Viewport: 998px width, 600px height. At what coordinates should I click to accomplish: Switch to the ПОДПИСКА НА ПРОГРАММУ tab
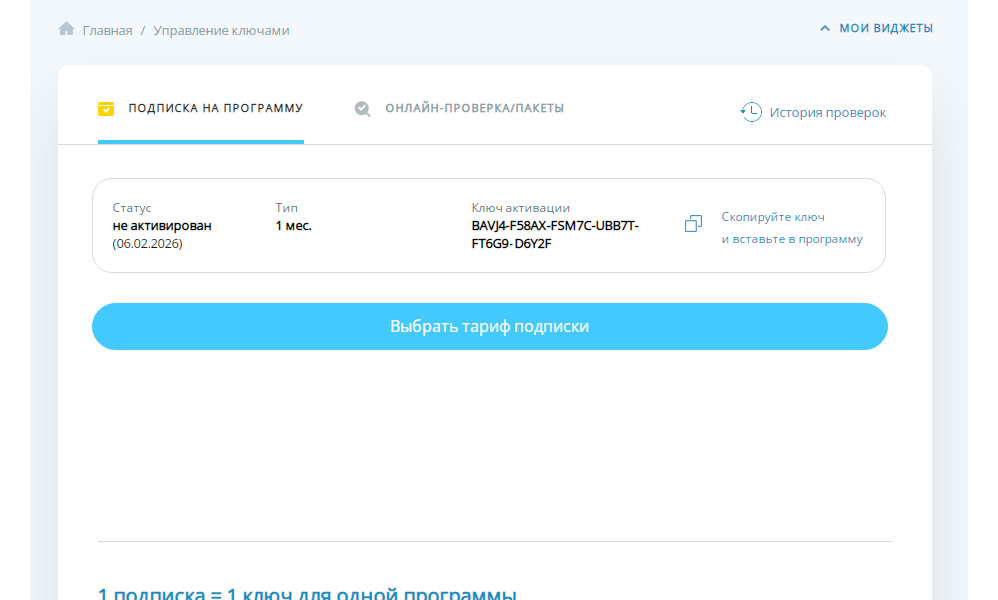click(215, 108)
